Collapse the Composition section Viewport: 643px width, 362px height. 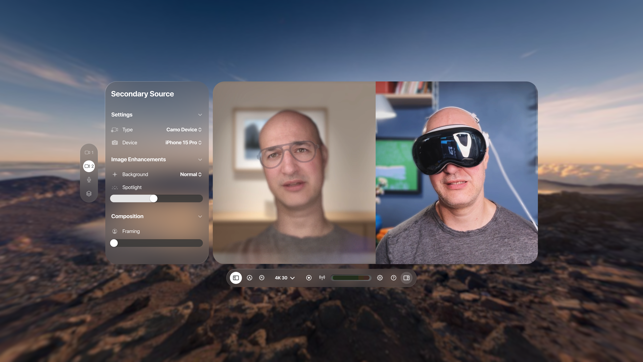200,216
